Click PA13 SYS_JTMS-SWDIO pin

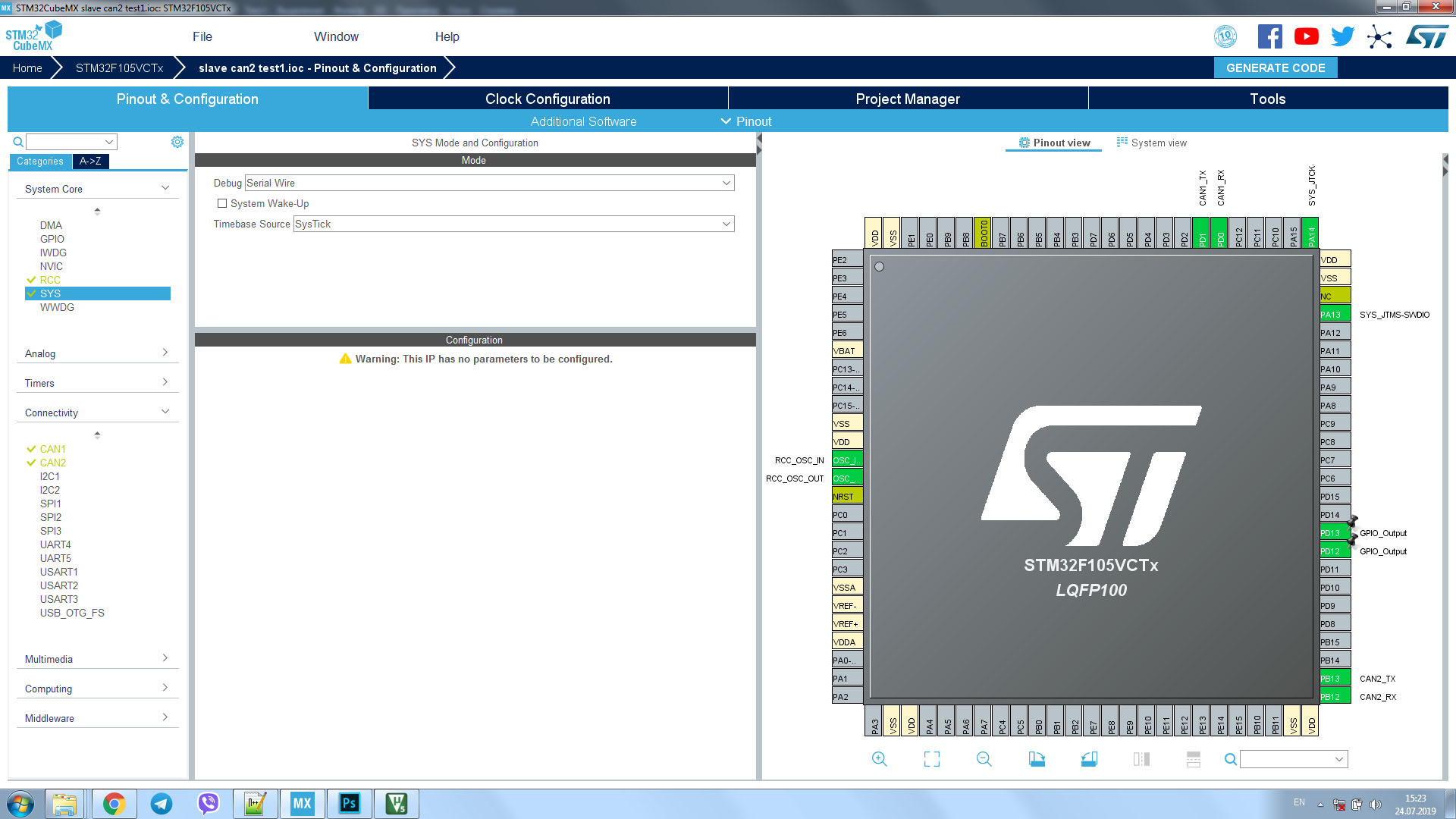[1335, 315]
